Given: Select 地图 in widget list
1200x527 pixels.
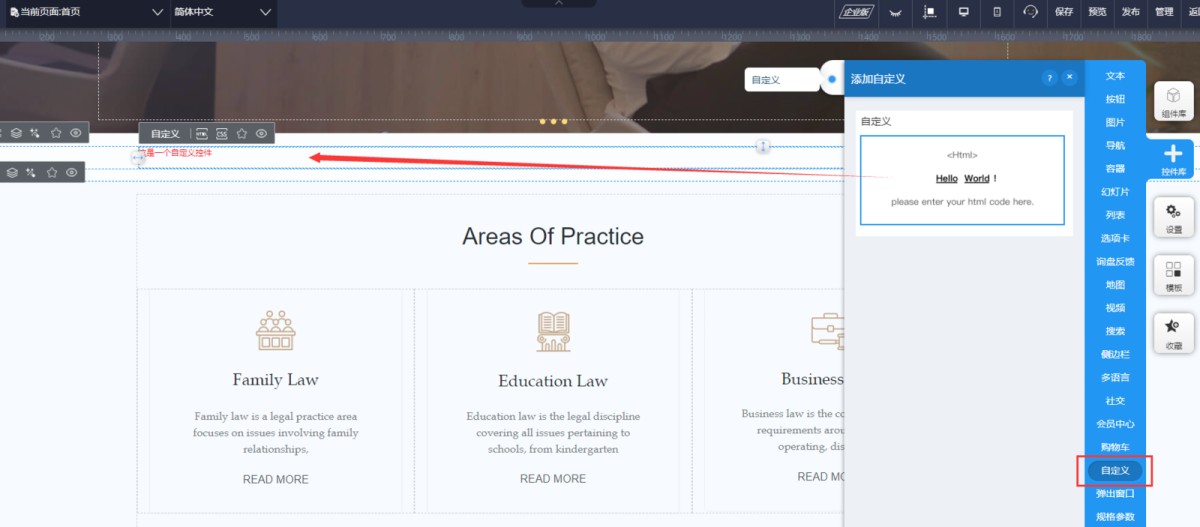Looking at the screenshot, I should 1115,285.
